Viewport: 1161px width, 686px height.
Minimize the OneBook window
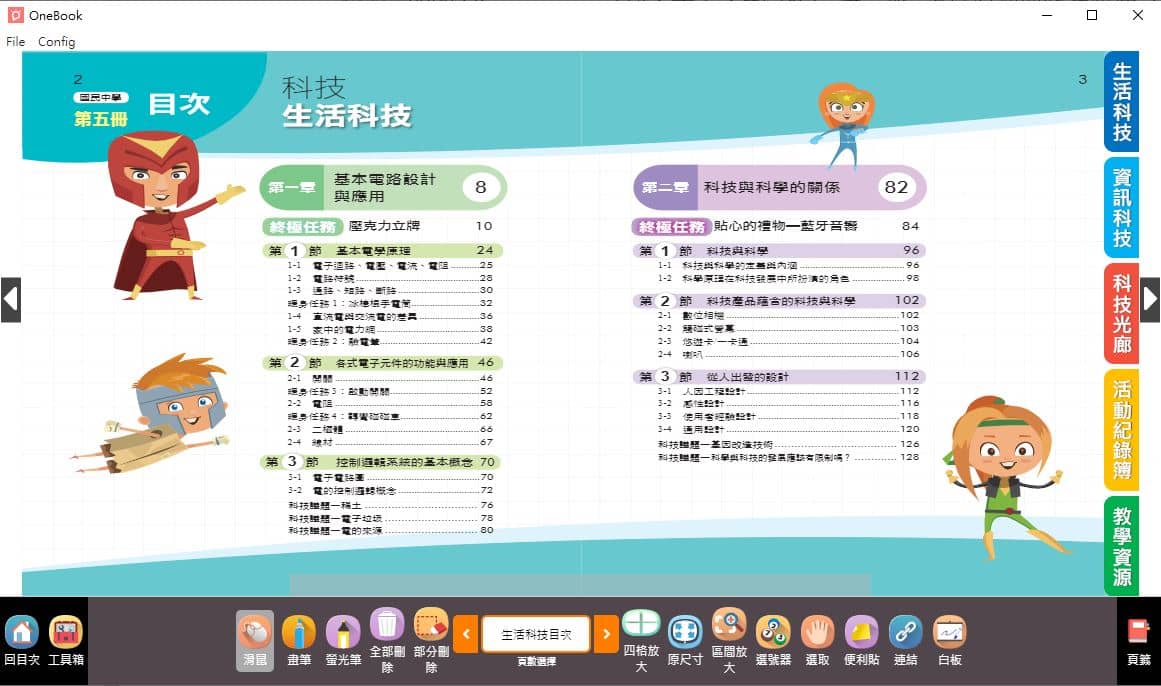1047,15
